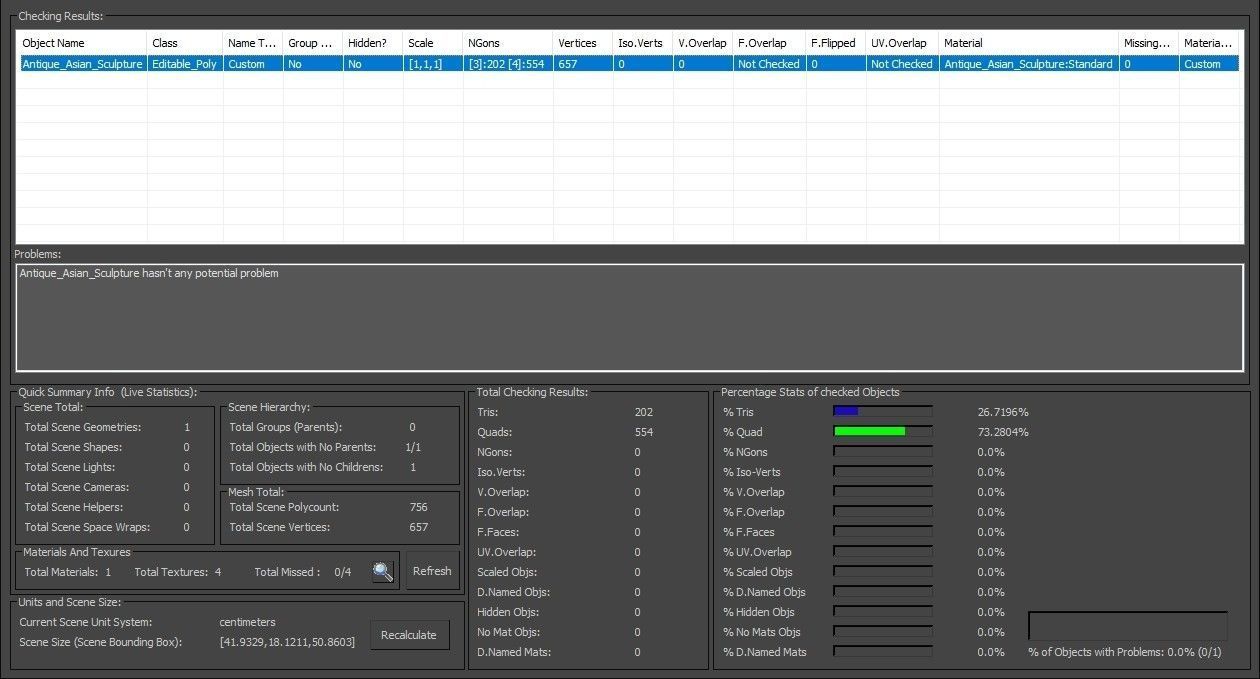Click the NGons column header
This screenshot has width=1260, height=679.
click(x=508, y=43)
